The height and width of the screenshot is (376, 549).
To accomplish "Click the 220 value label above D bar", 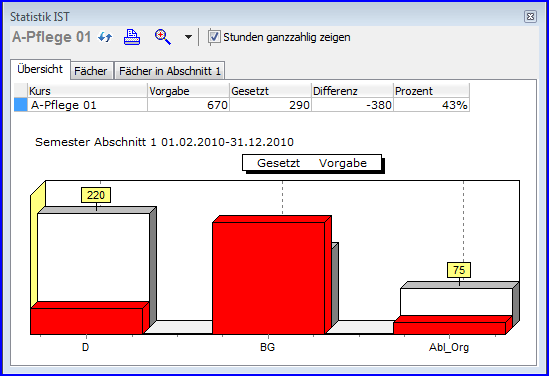I will [x=96, y=195].
